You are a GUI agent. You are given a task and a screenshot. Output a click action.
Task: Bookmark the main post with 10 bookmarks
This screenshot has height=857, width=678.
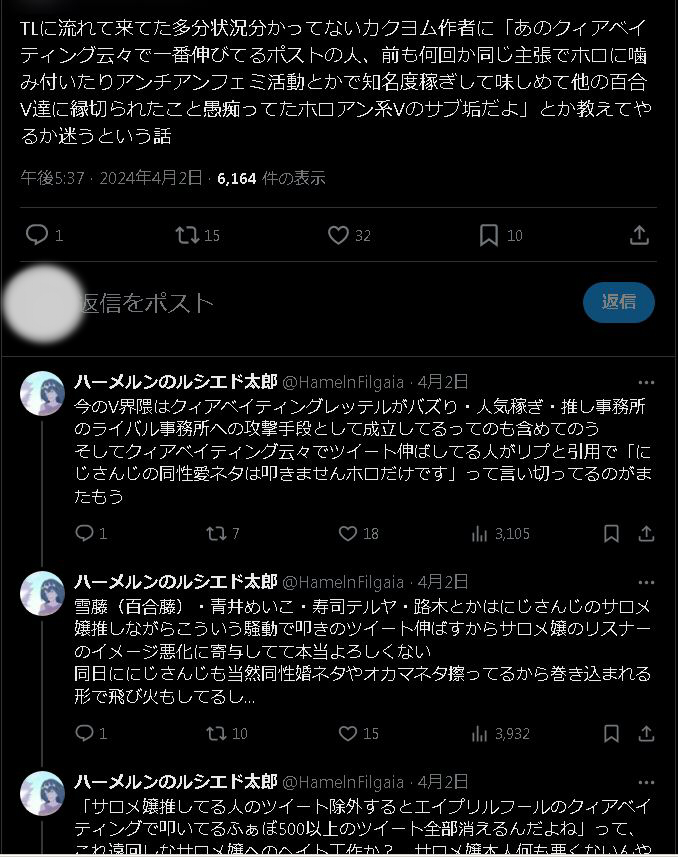[x=488, y=235]
